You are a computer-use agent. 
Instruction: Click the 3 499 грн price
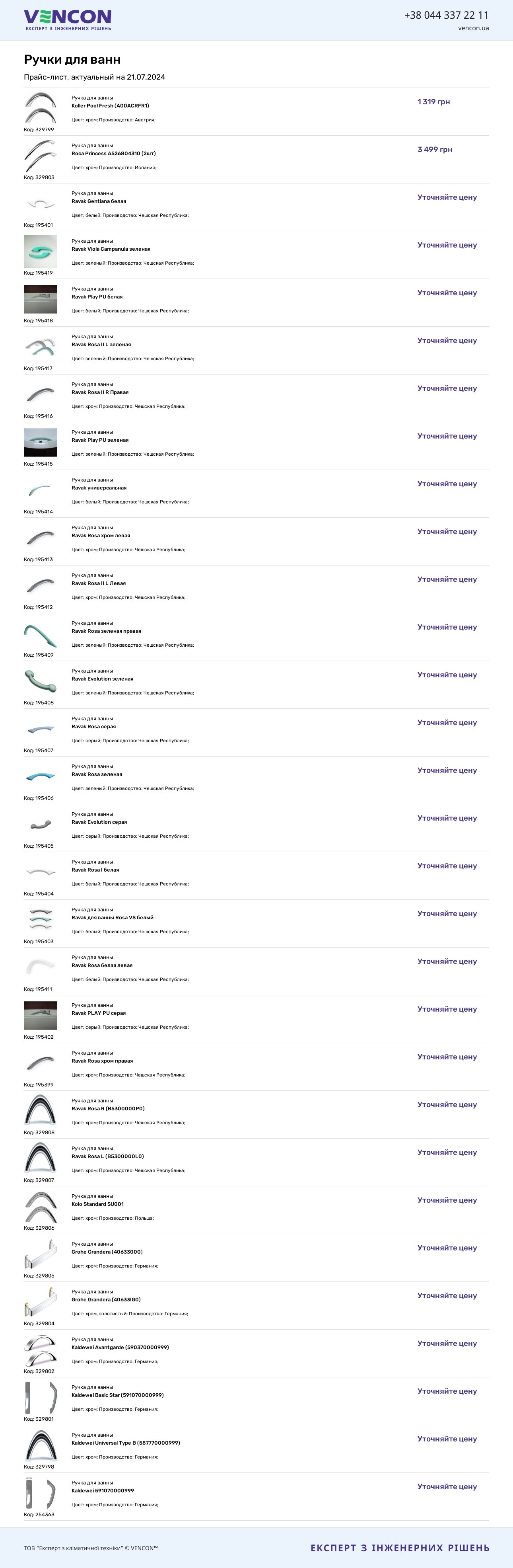point(435,150)
